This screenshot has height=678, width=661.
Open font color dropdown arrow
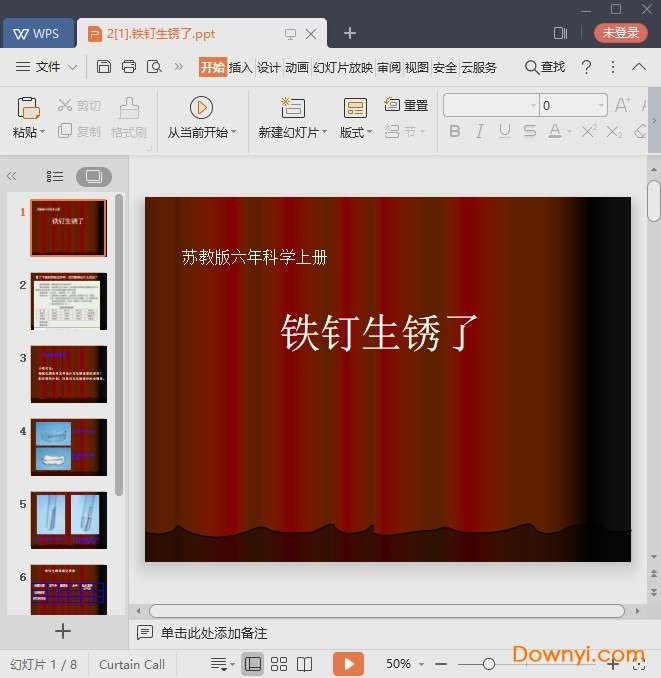[x=569, y=131]
